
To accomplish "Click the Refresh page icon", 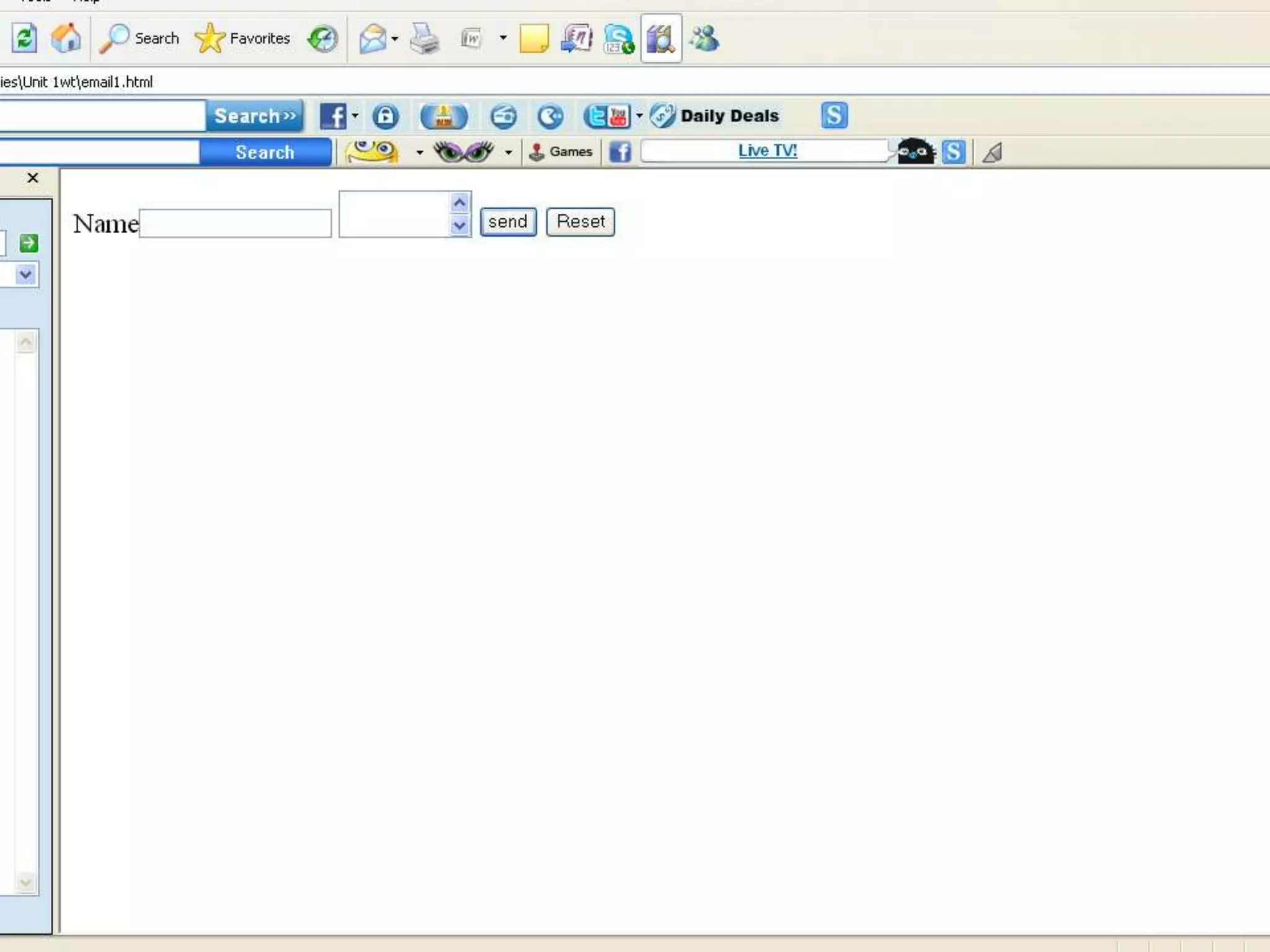I will (x=24, y=39).
